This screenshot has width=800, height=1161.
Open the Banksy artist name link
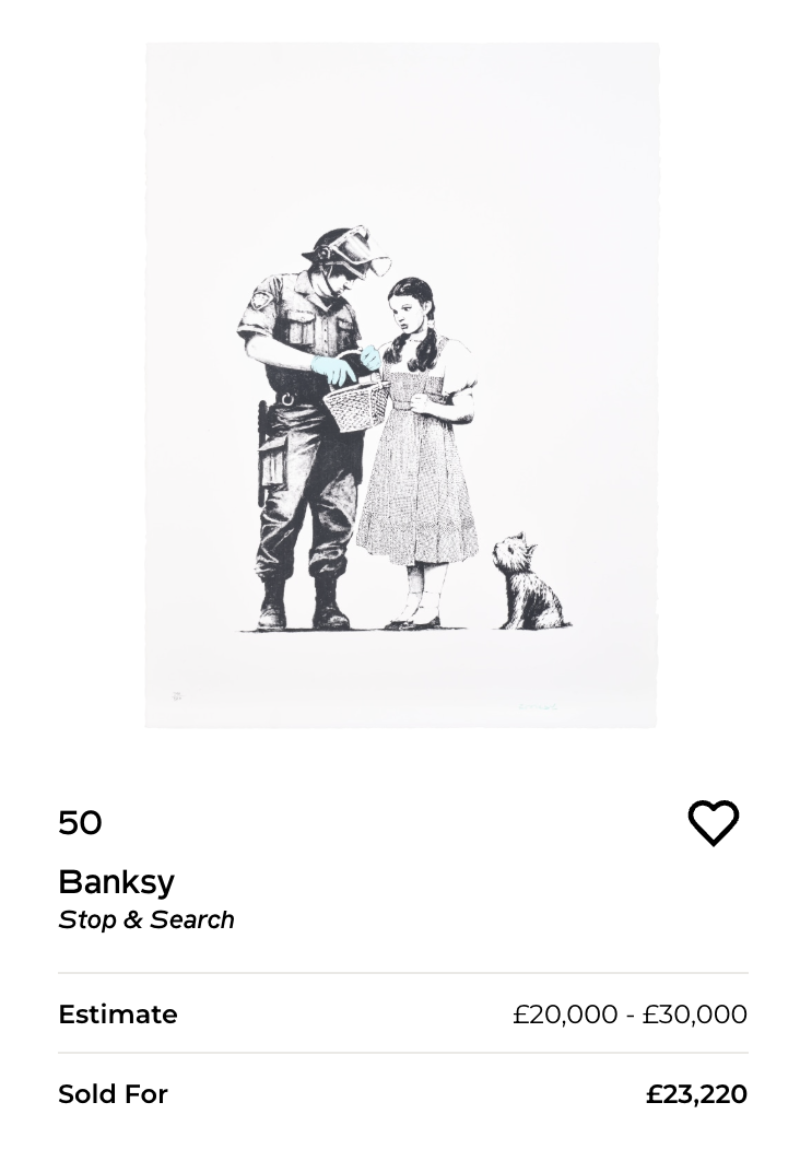coord(116,881)
